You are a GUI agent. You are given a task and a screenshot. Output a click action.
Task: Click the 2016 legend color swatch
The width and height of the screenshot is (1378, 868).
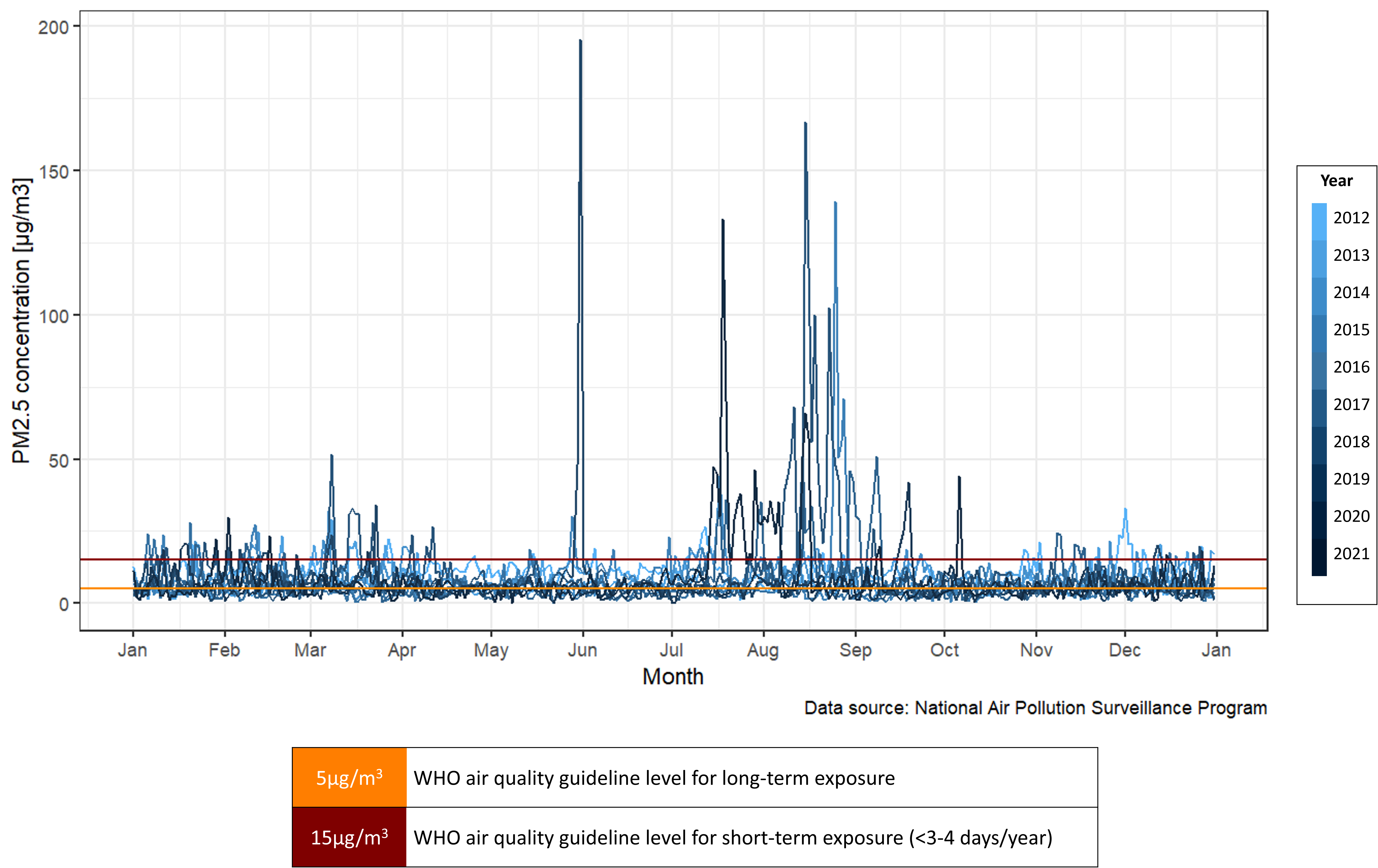tap(1319, 371)
